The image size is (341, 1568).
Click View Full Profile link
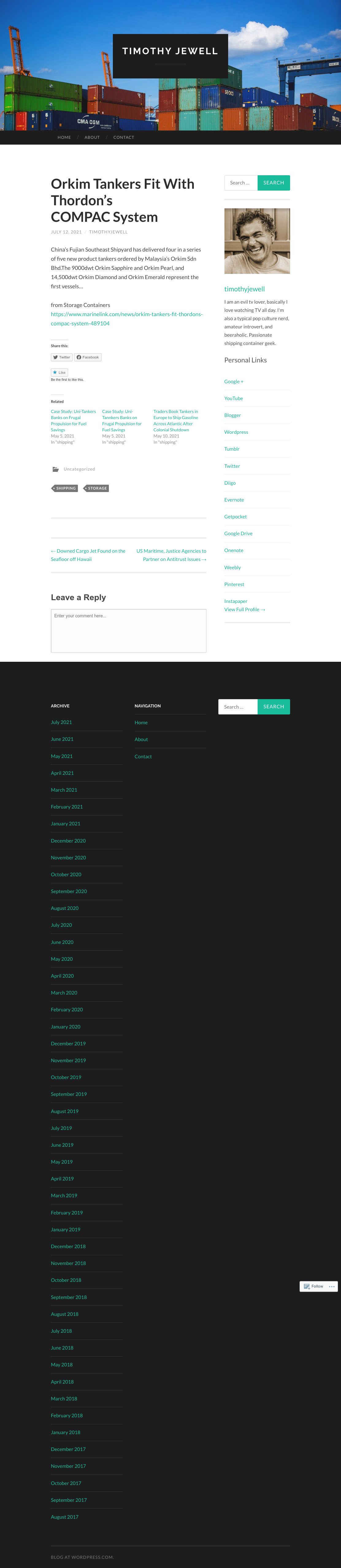click(245, 609)
